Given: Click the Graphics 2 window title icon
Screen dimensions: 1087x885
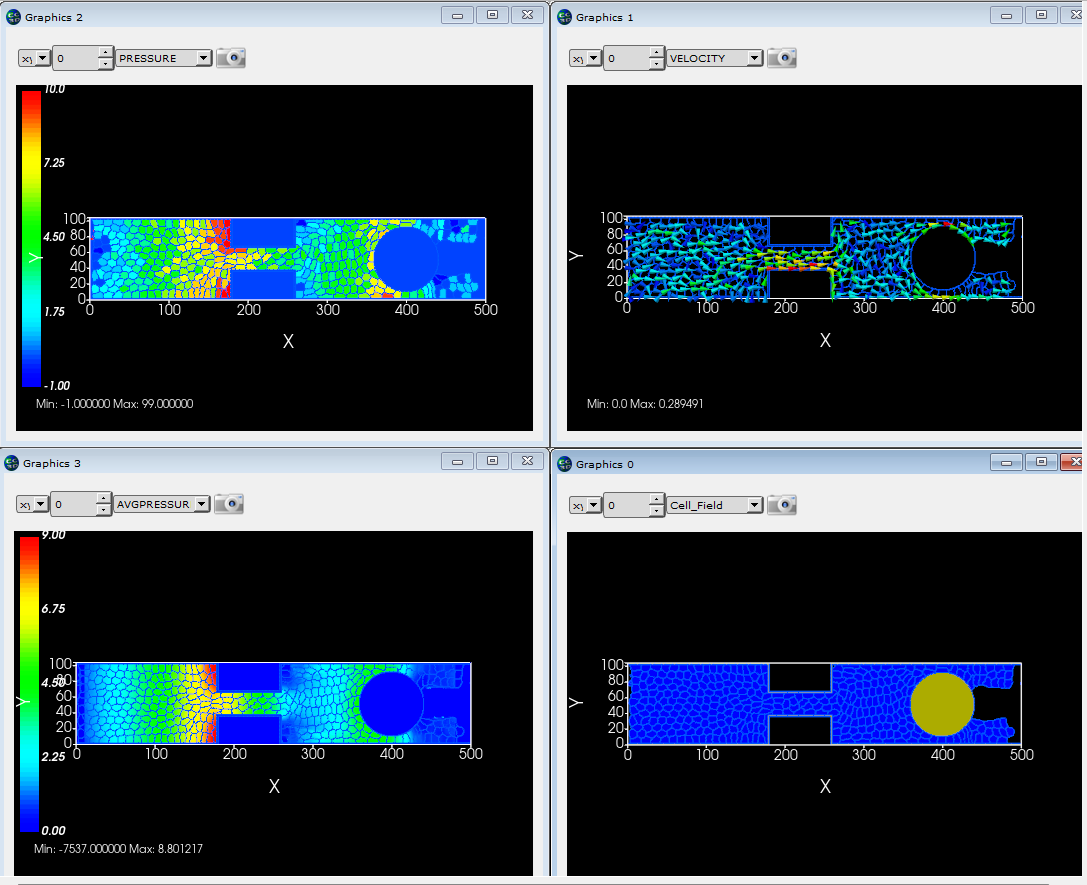Looking at the screenshot, I should 12,17.
